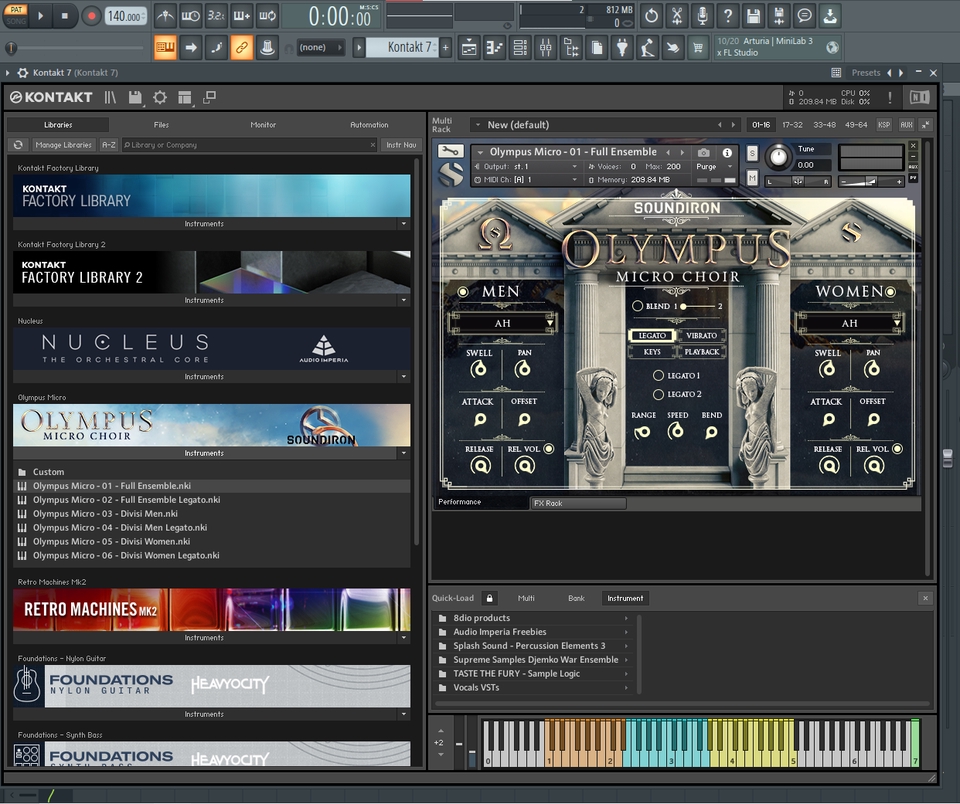Click Kontakt save floppy icon
Image resolution: width=960 pixels, height=804 pixels.
click(x=135, y=97)
